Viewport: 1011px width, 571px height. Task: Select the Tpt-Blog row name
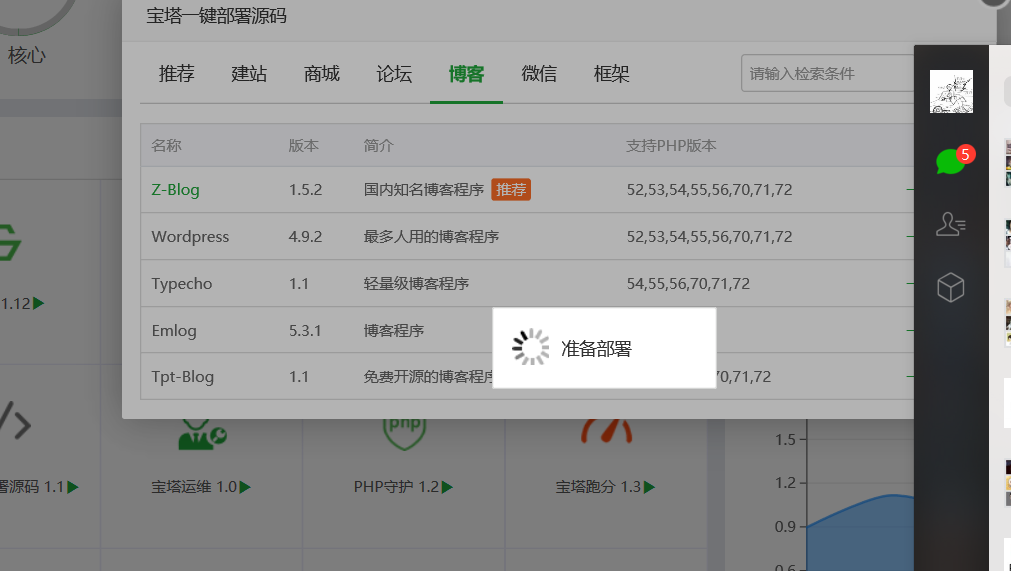click(182, 377)
